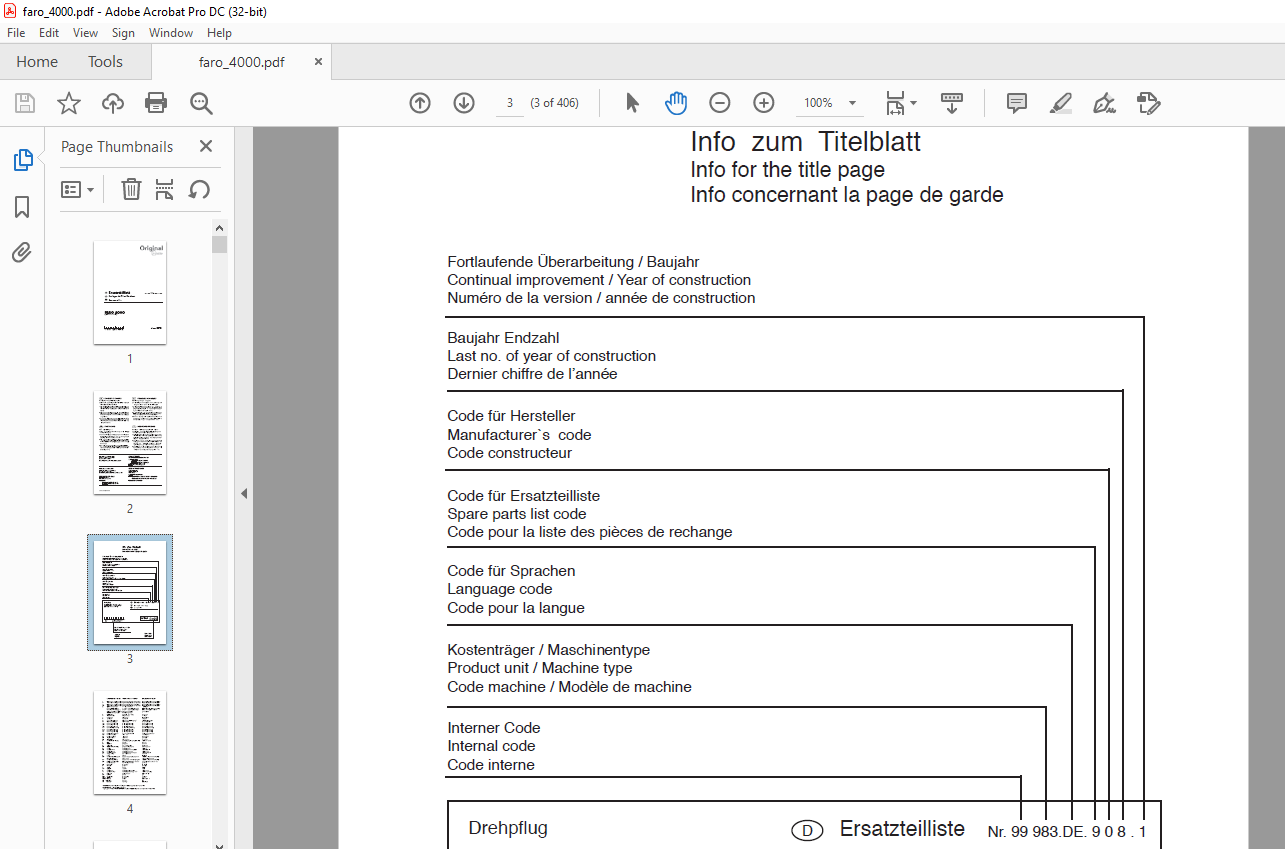Close the faro_4000.pdf tab
Image resolution: width=1285 pixels, height=849 pixels.
[319, 62]
